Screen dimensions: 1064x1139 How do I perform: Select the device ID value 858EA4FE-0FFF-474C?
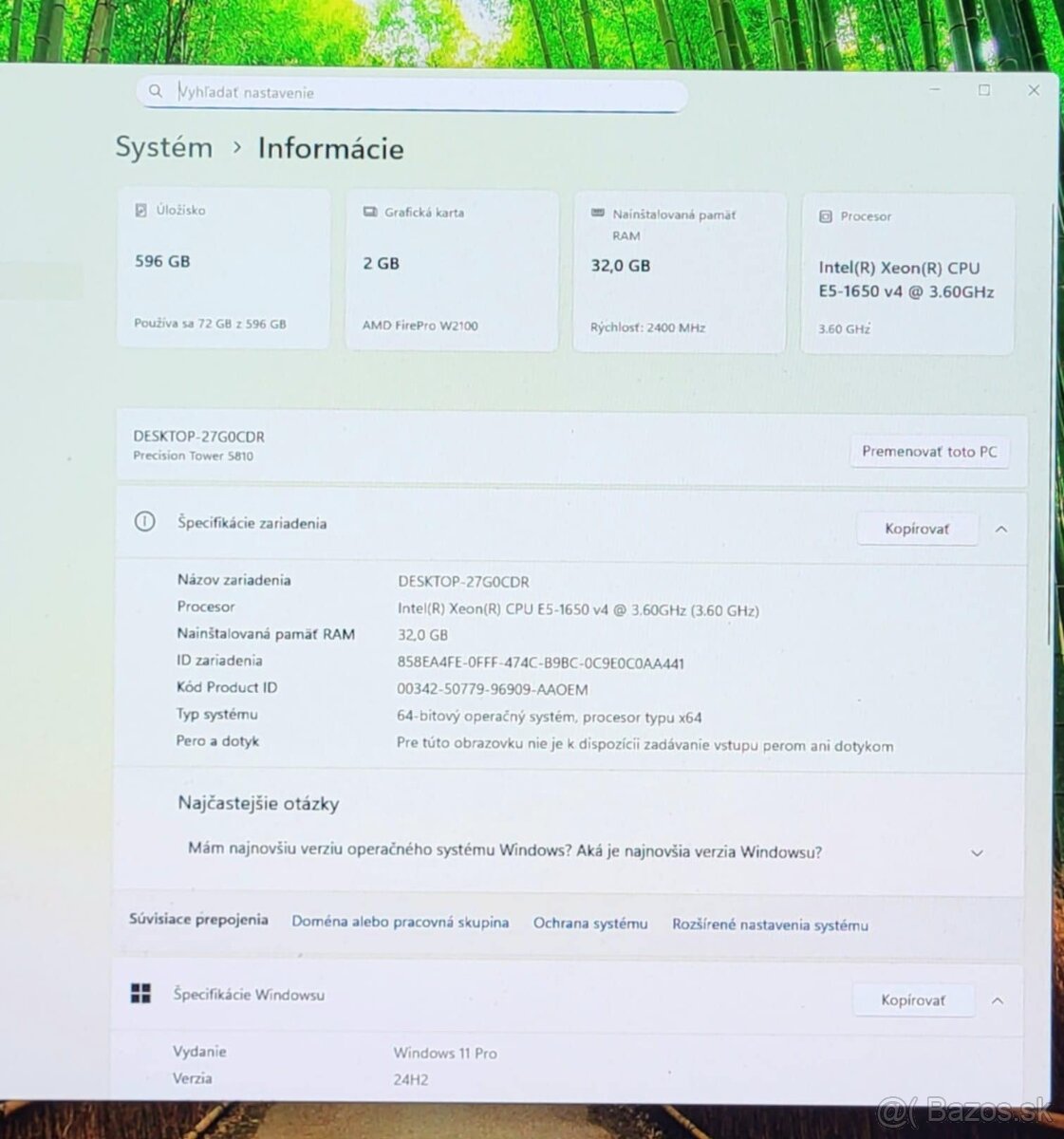(540, 663)
